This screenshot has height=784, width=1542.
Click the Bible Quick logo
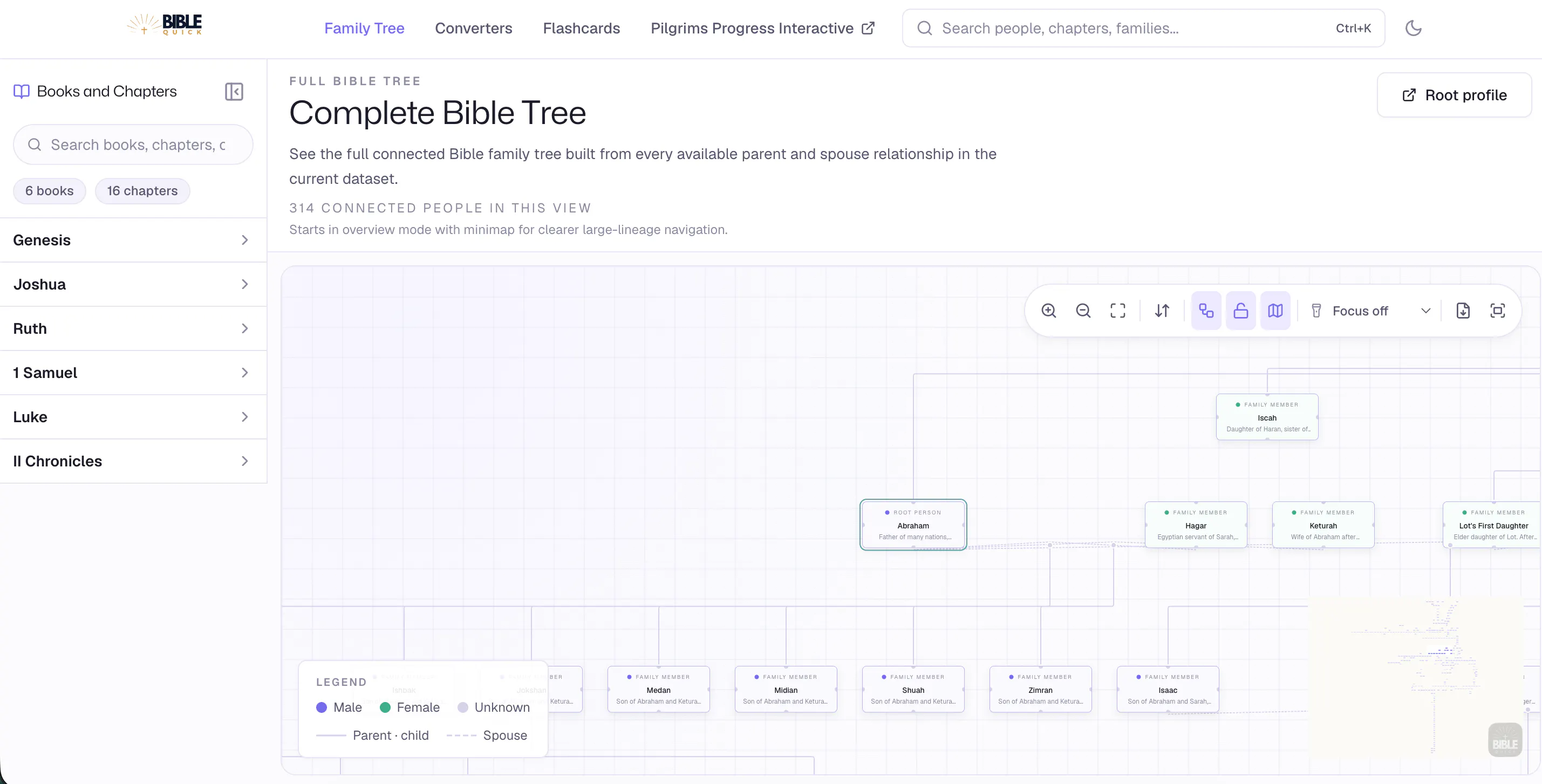pos(165,24)
